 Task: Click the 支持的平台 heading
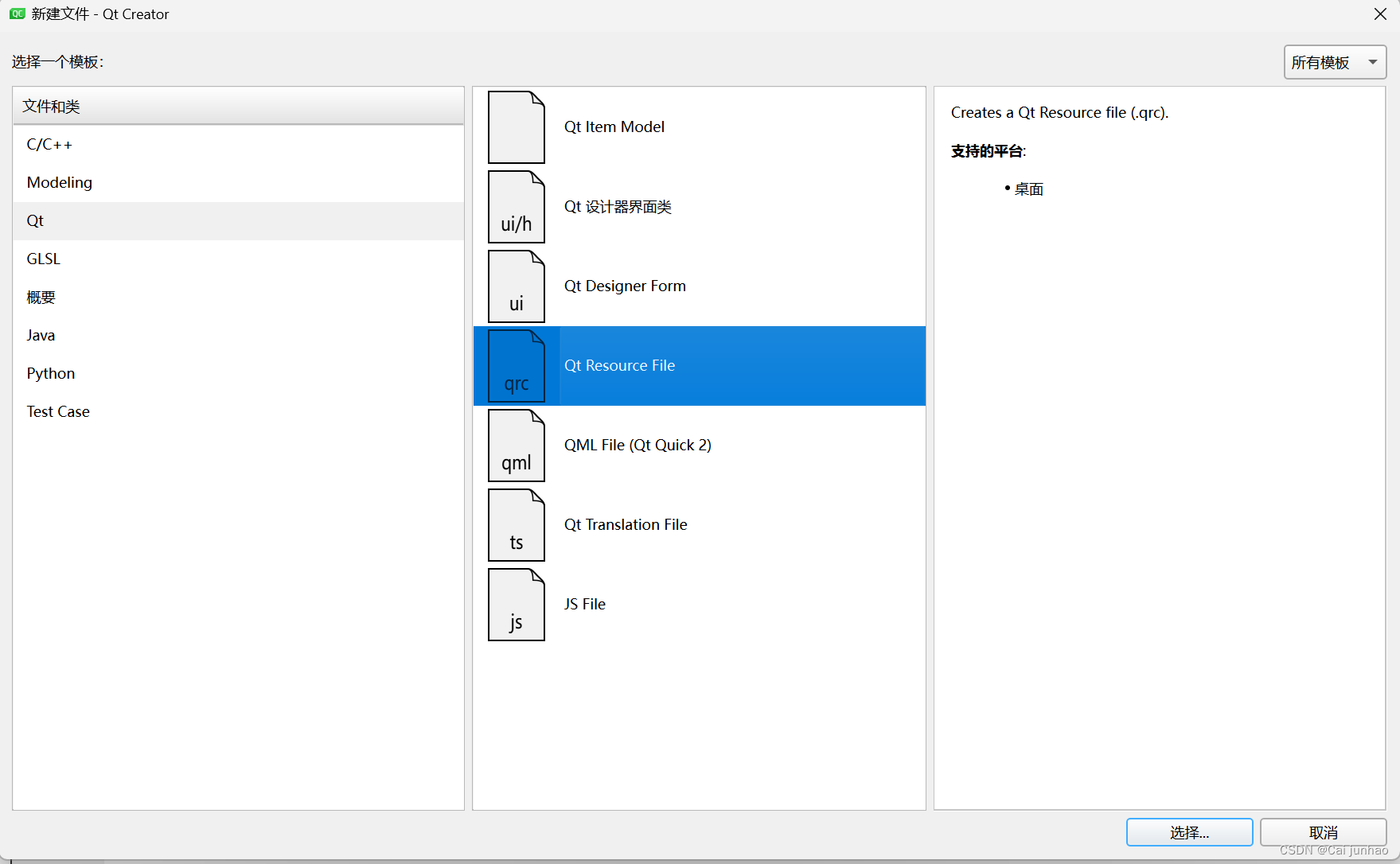(x=988, y=151)
